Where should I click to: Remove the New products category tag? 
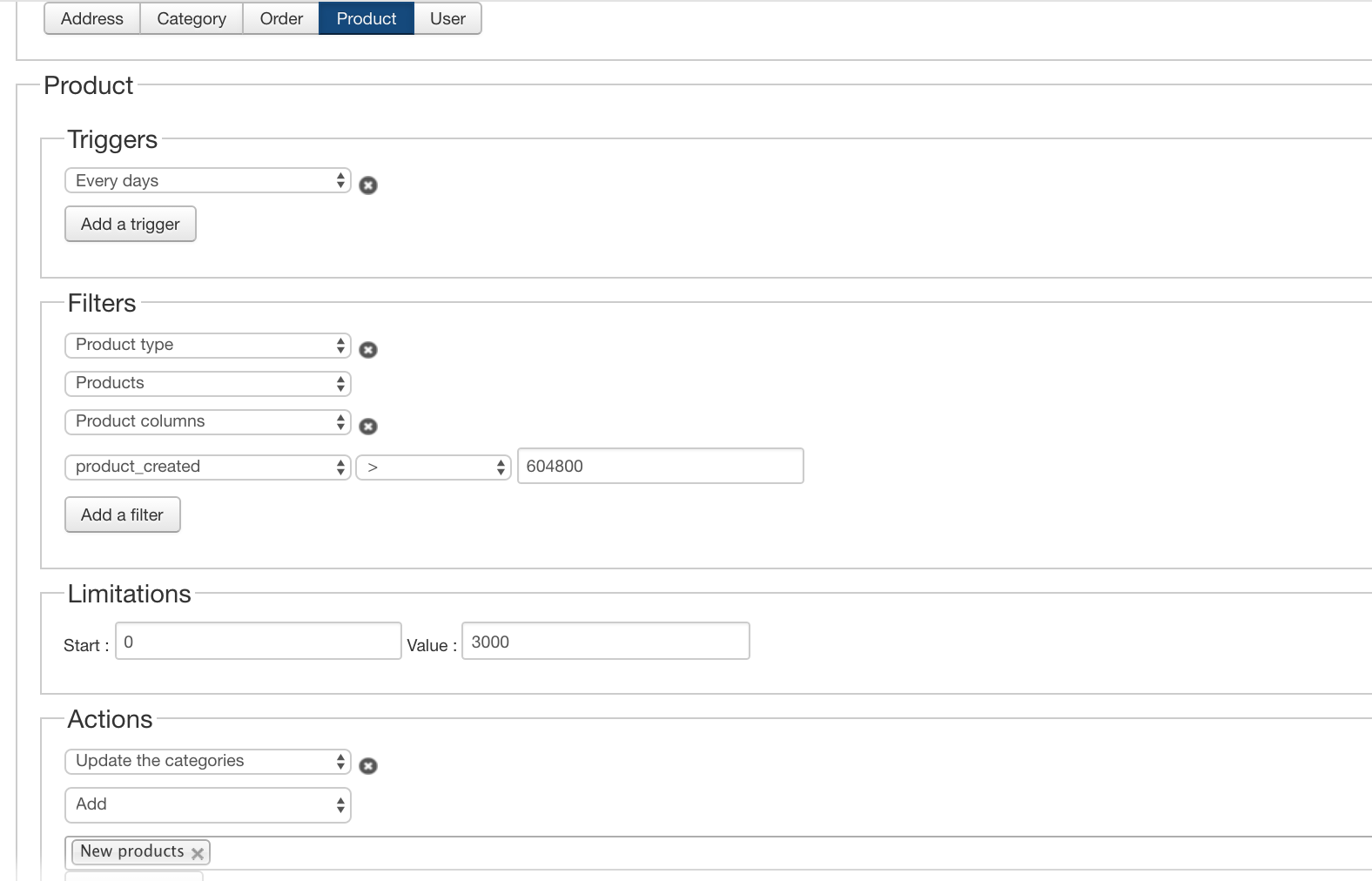[x=198, y=853]
